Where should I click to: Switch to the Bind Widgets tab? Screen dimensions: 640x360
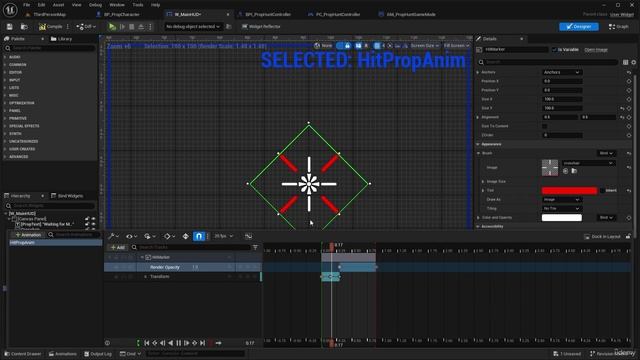tap(67, 196)
